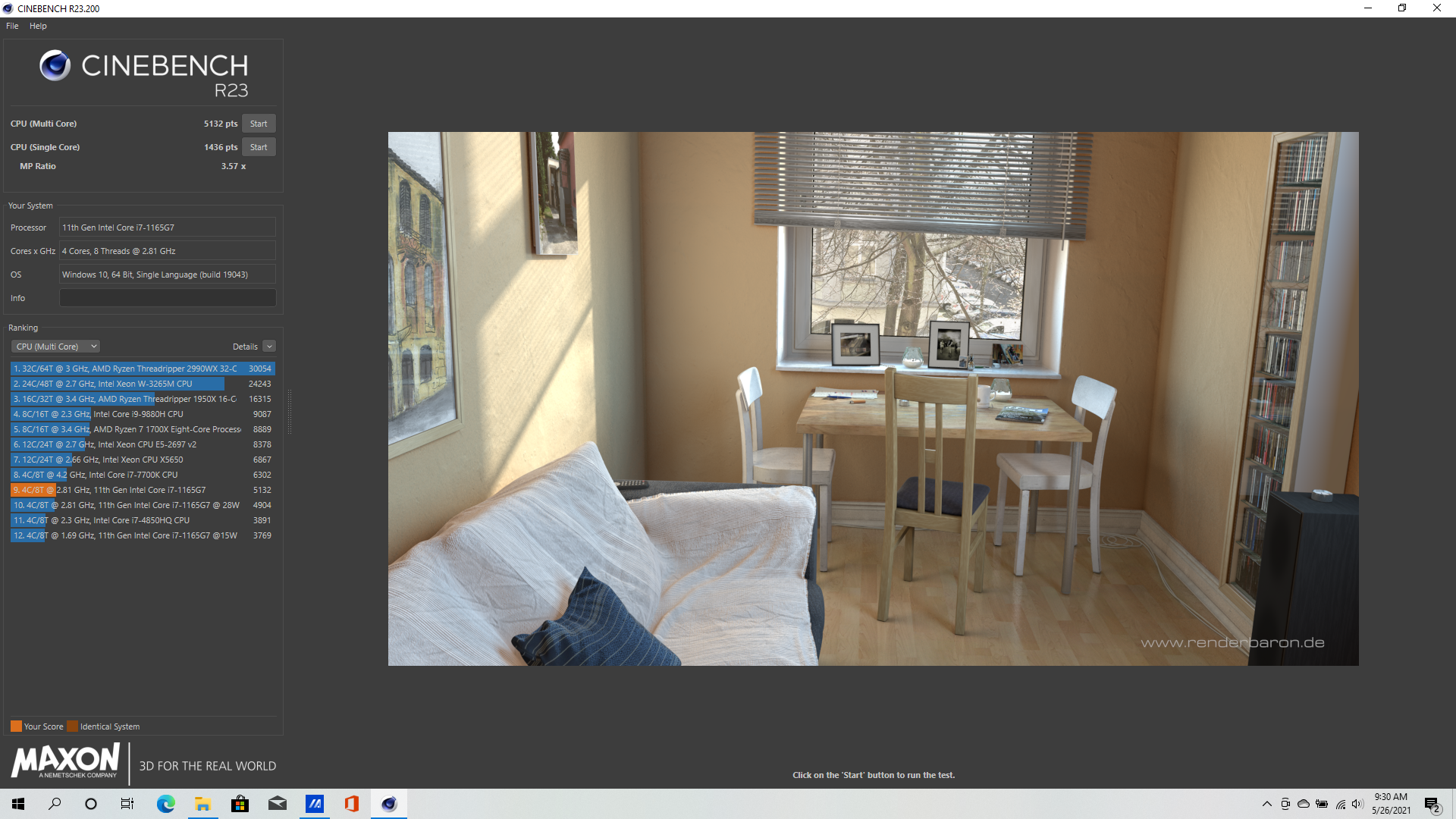
Task: Open the CPU (Multi Core) ranking dropdown
Action: coord(56,347)
